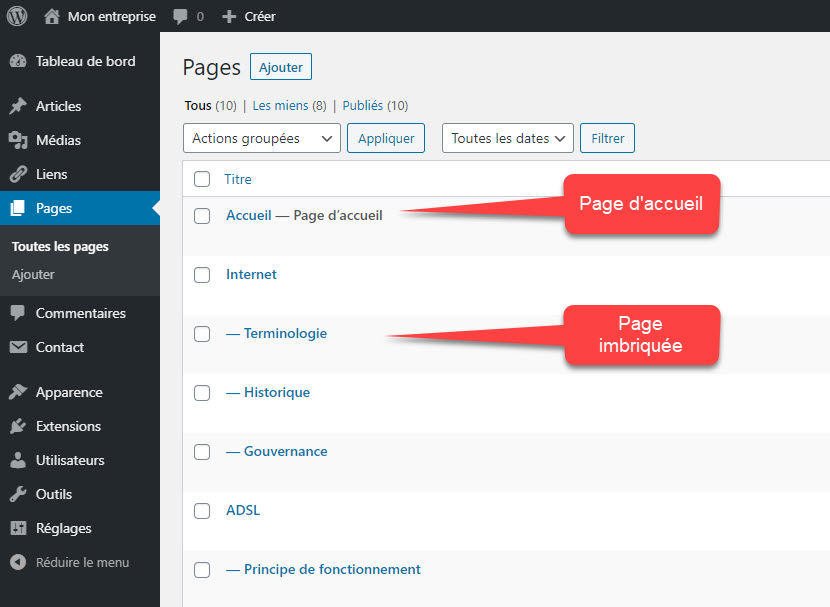Viewport: 830px width, 607px height.
Task: Click the Médias icon in sidebar
Action: 18,140
